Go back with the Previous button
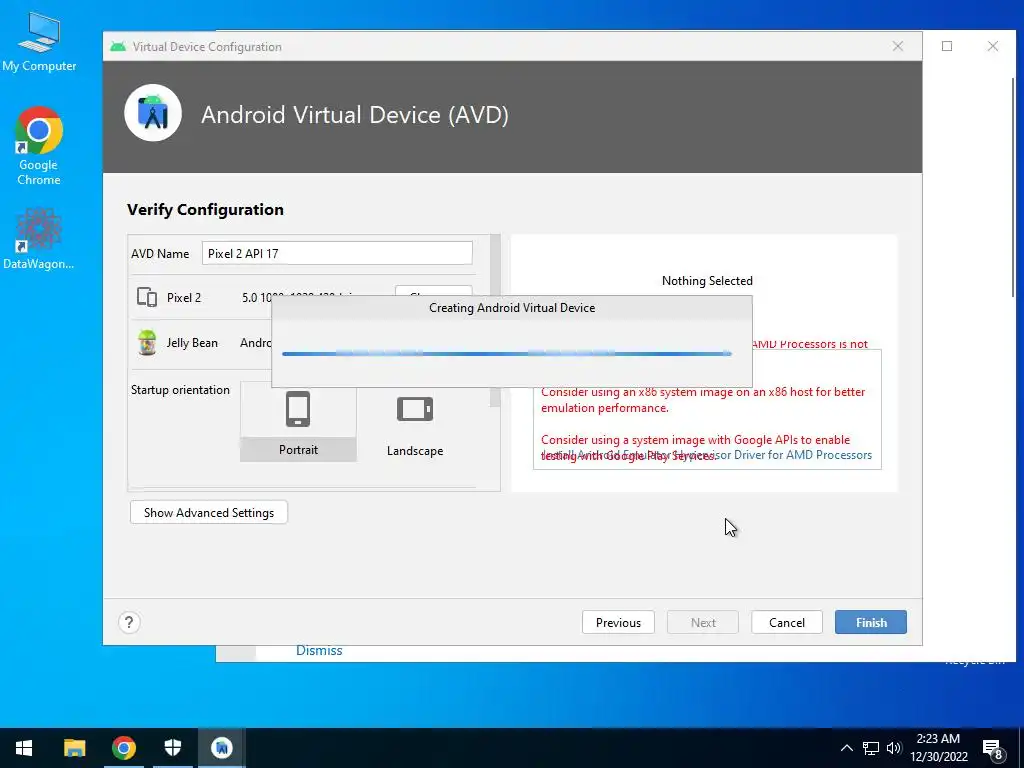1024x768 pixels. click(x=618, y=622)
